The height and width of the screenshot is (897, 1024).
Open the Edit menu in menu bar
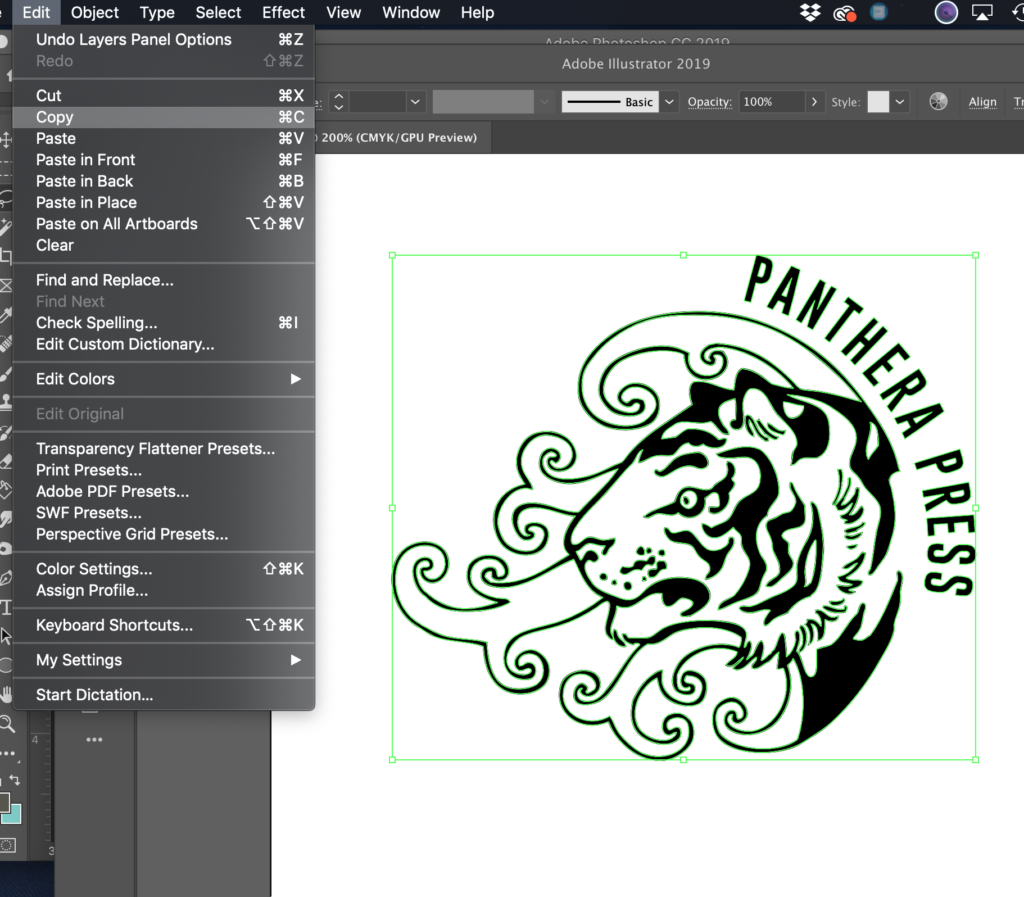click(36, 12)
